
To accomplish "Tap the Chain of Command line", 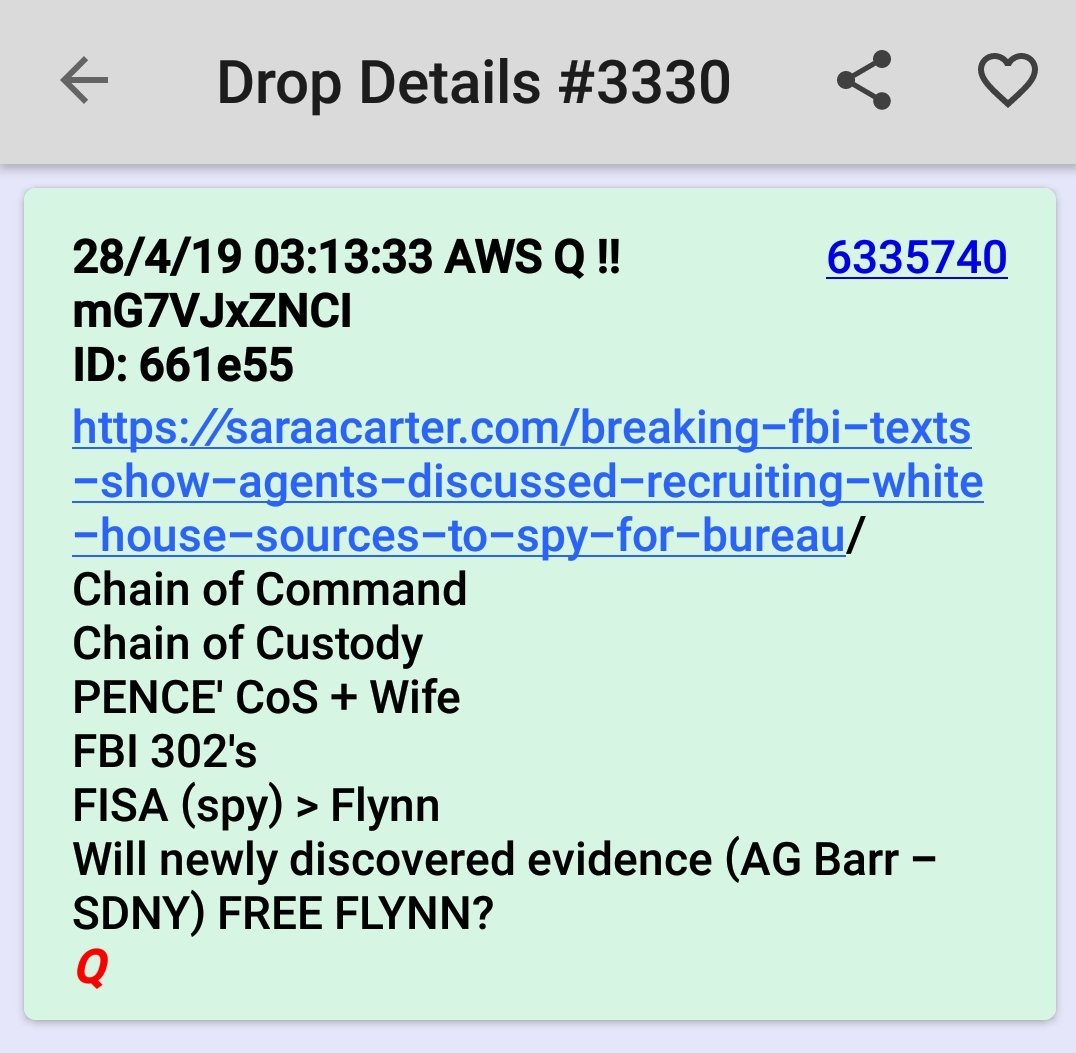I will coord(269,590).
